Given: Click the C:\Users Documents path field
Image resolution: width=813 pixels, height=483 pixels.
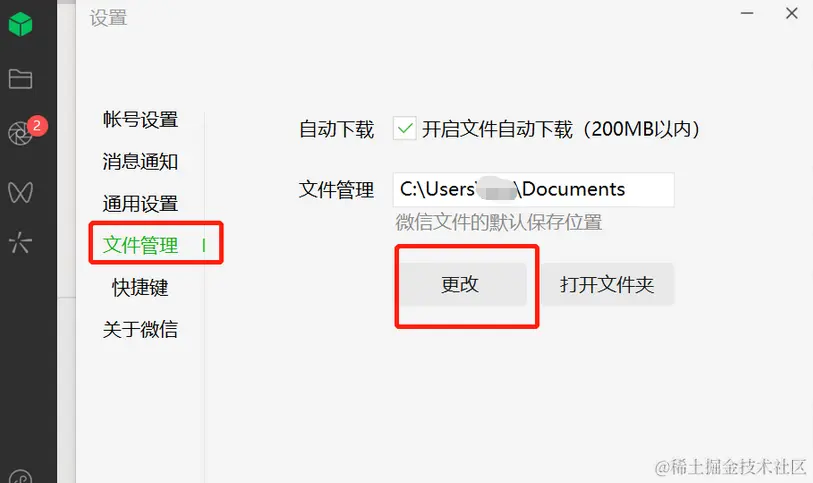Looking at the screenshot, I should 534,190.
